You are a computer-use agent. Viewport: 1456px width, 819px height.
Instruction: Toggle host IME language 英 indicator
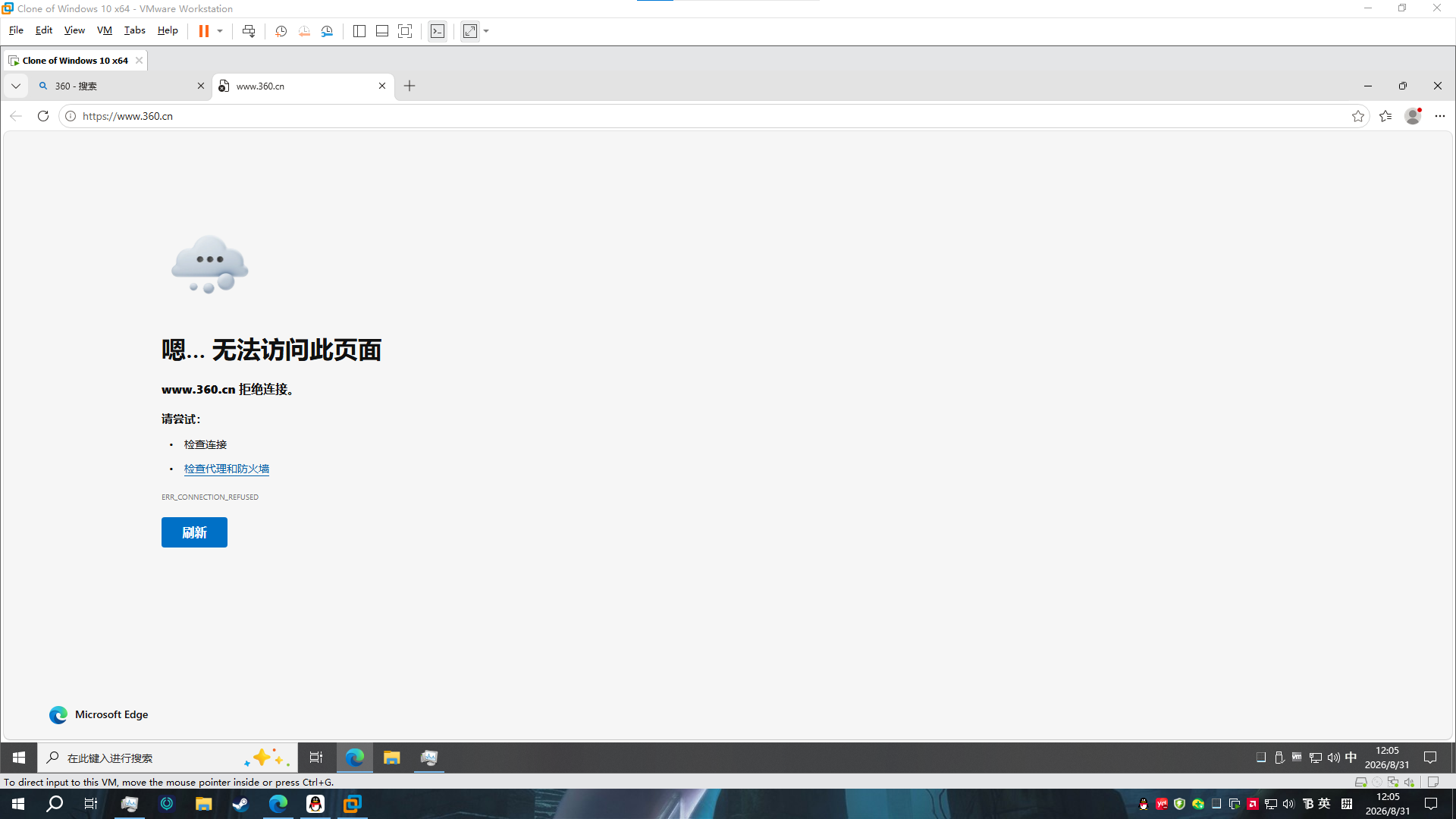coord(1325,804)
